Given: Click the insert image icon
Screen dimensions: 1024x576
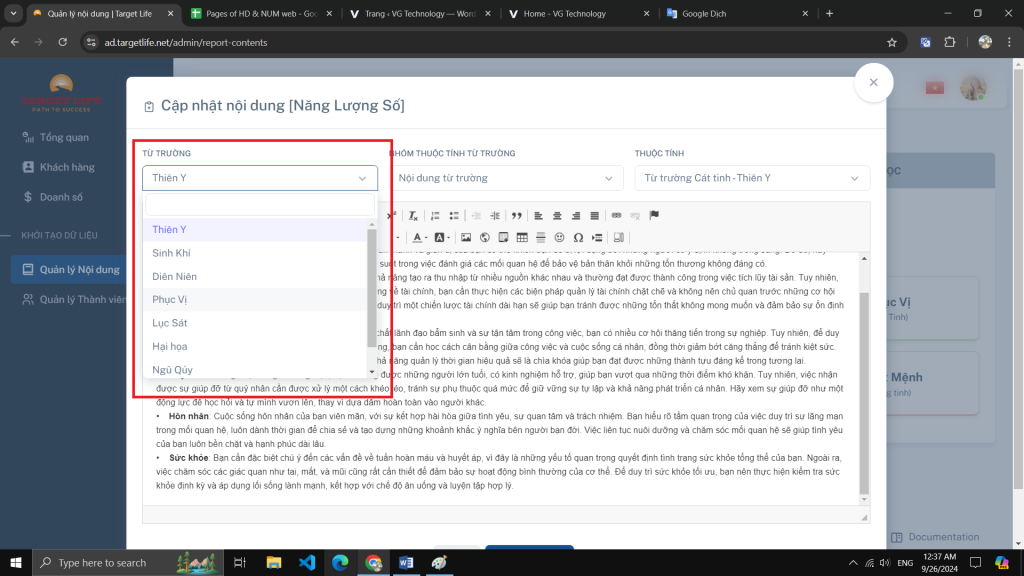Looking at the screenshot, I should tap(466, 238).
